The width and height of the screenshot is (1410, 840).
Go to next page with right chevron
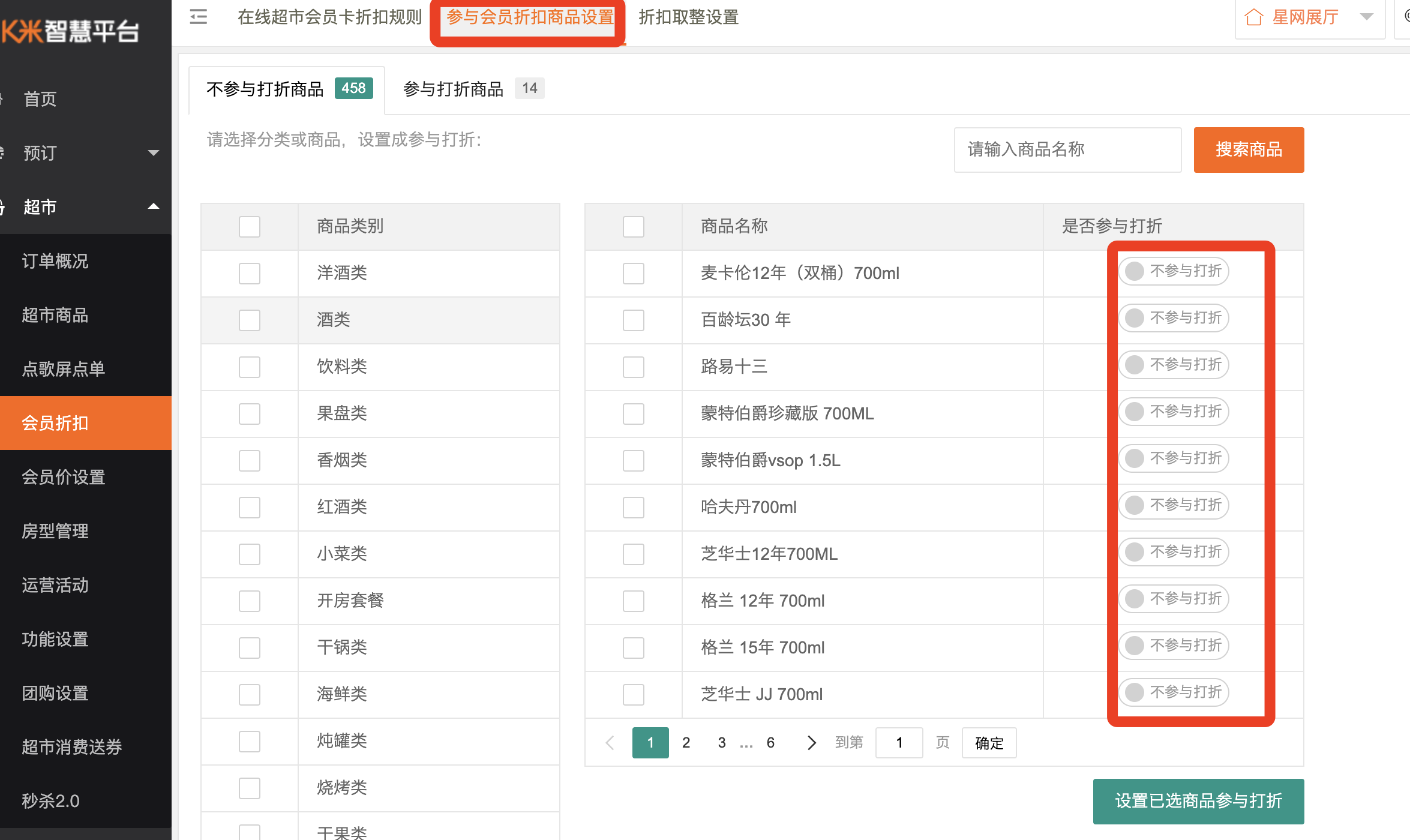pyautogui.click(x=811, y=743)
